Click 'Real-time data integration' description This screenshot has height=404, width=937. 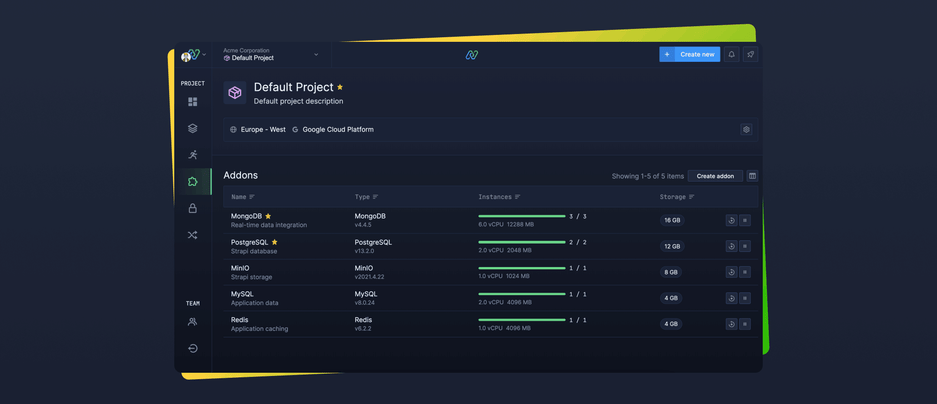coord(269,225)
